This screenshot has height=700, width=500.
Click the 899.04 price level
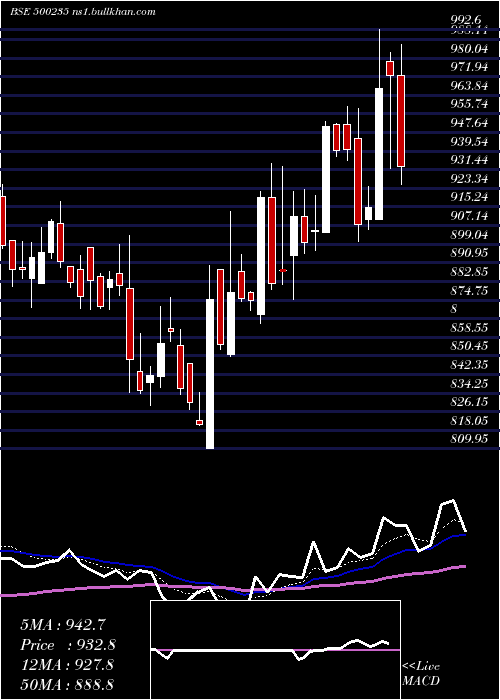pyautogui.click(x=469, y=234)
